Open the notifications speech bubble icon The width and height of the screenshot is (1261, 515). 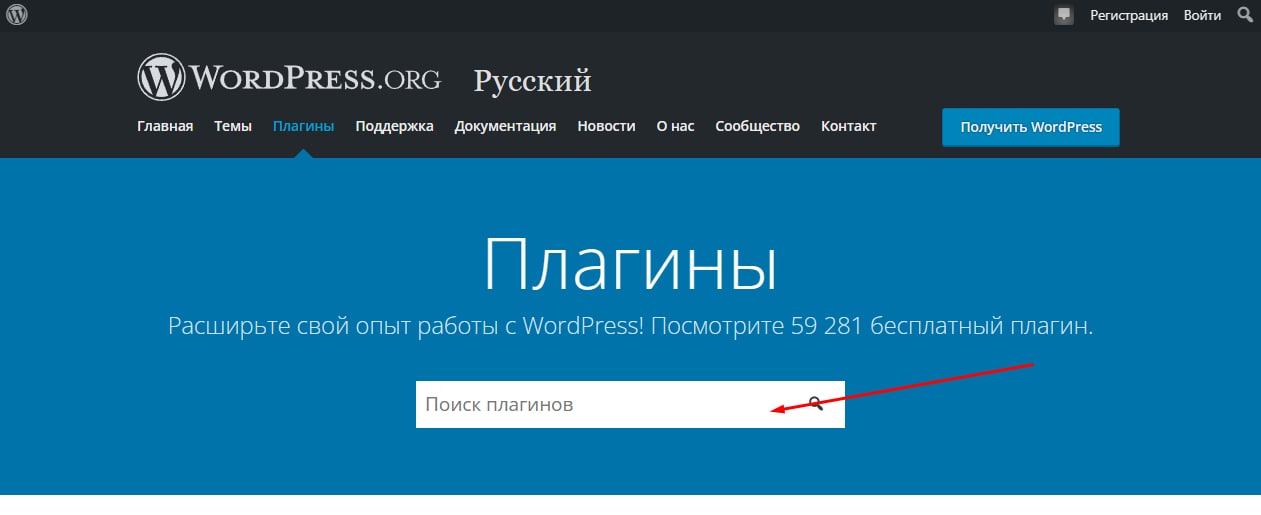click(1064, 15)
